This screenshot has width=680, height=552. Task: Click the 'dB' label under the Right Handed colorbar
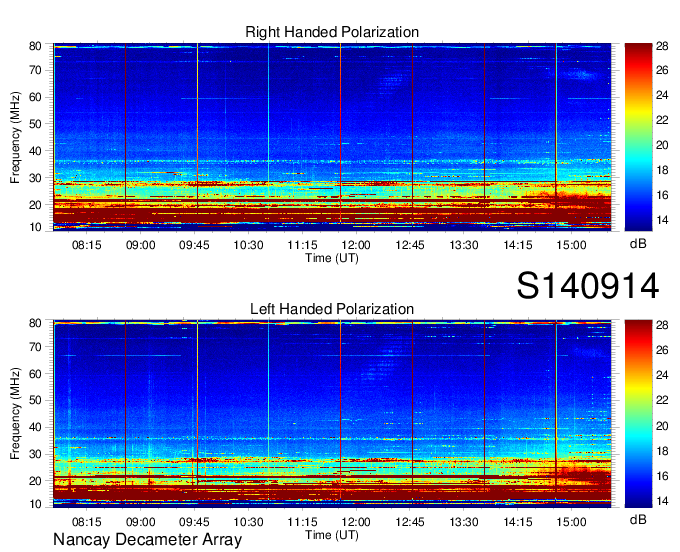[638, 244]
